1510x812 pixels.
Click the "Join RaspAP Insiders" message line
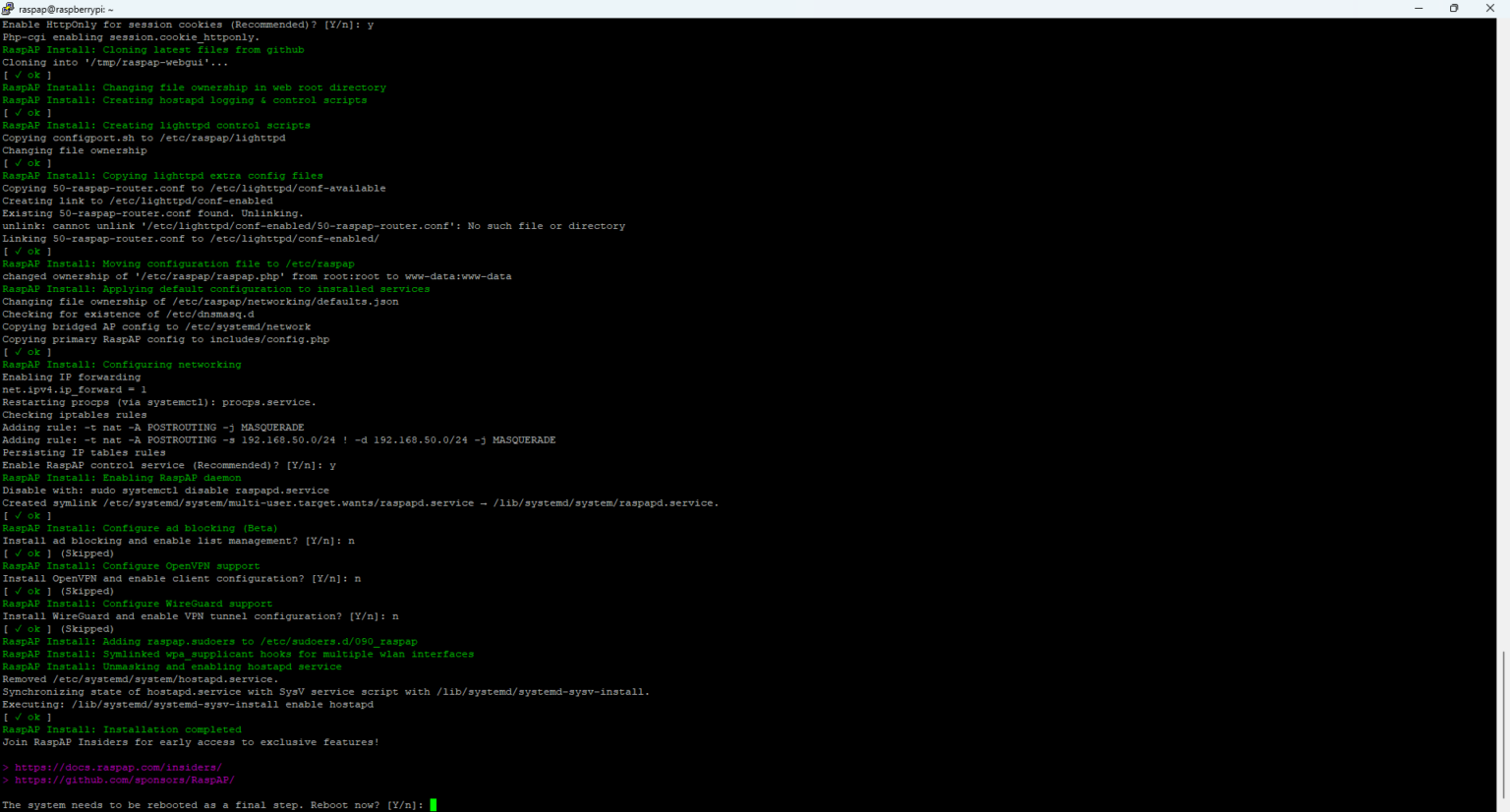(190, 742)
